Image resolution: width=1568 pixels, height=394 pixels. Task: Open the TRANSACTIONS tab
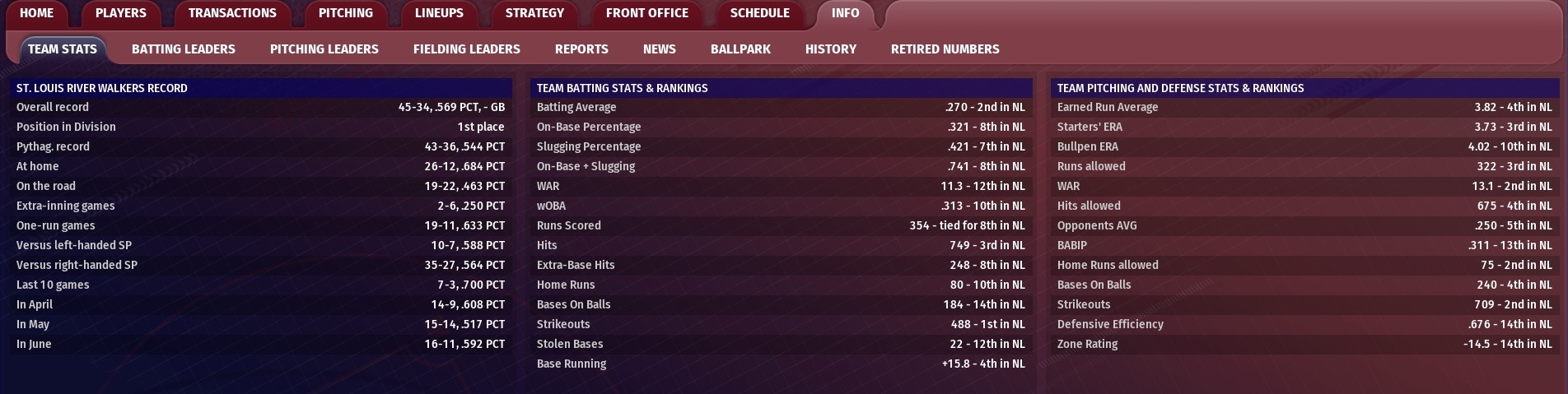(232, 13)
